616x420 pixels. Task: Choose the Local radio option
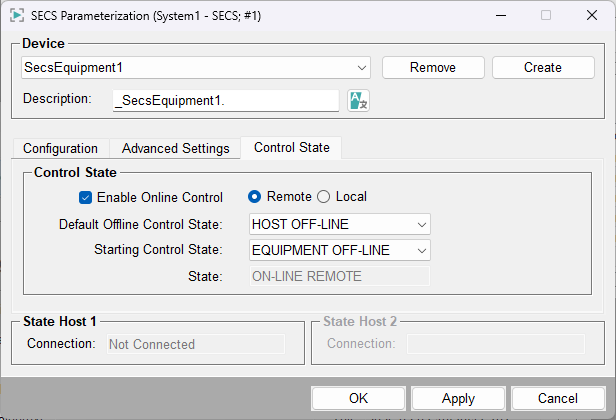coord(323,197)
